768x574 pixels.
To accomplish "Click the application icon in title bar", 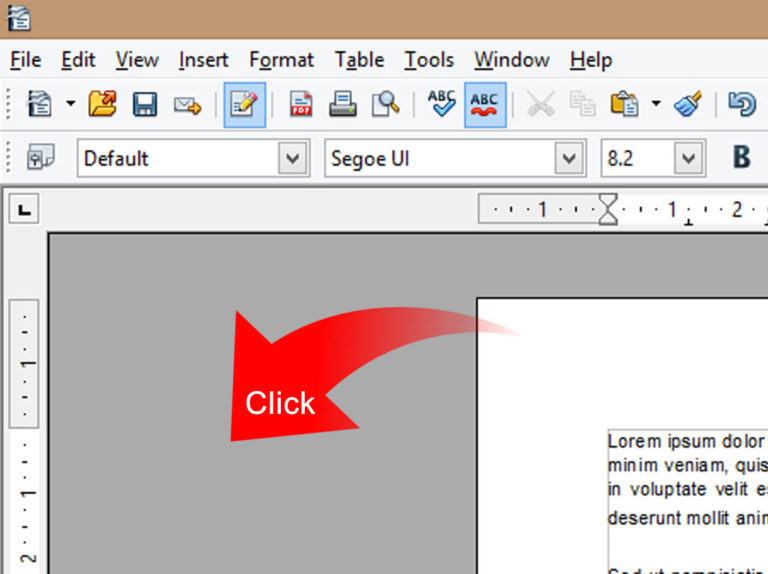I will click(19, 18).
